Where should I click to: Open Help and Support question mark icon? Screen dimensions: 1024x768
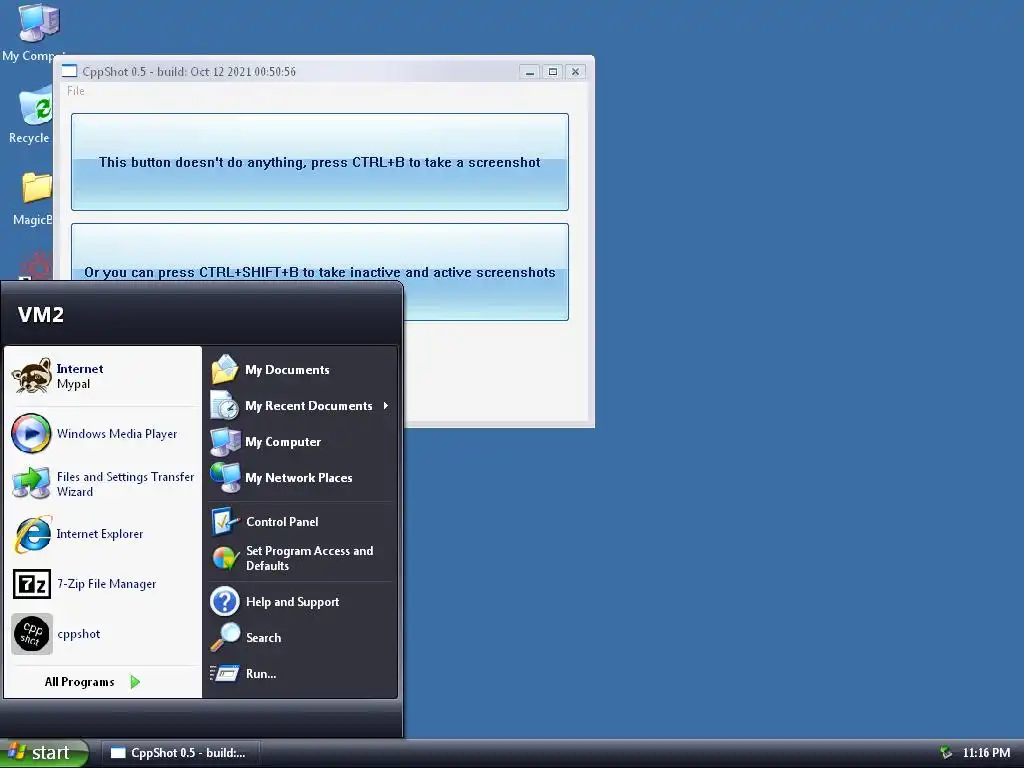click(x=225, y=601)
